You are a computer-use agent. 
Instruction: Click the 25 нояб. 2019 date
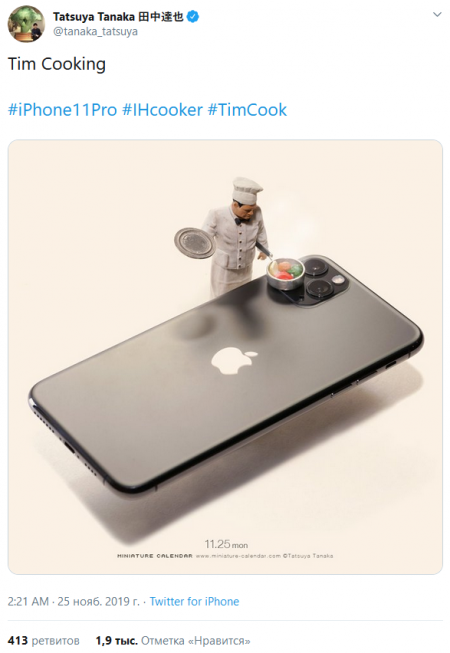point(98,601)
